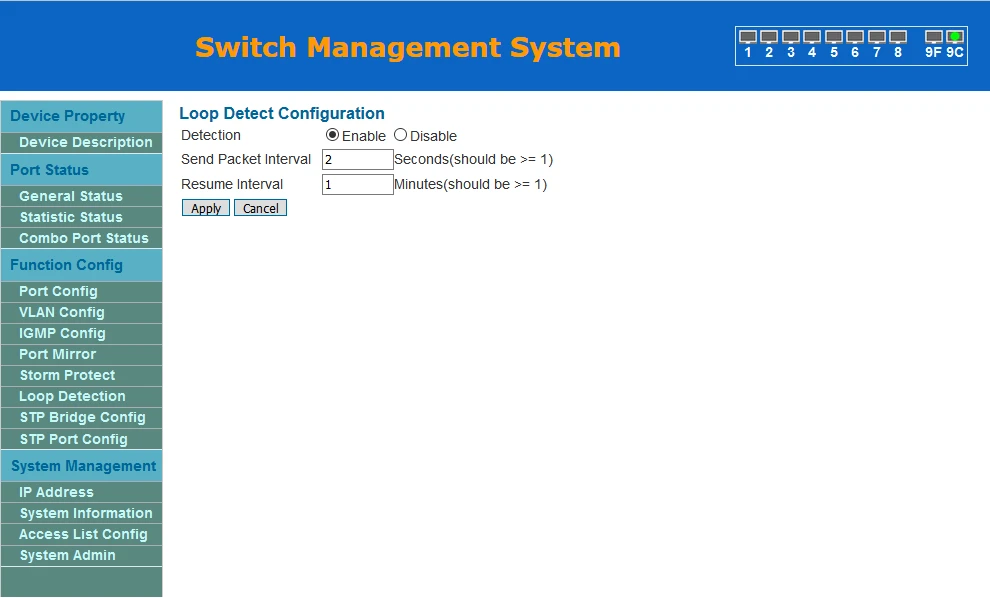Navigate to STP Bridge Config
The width and height of the screenshot is (990, 598).
coord(82,417)
